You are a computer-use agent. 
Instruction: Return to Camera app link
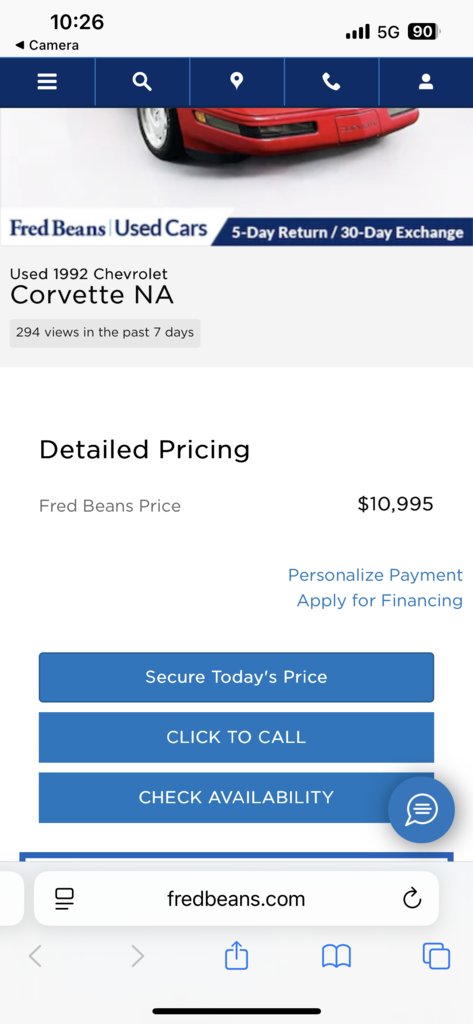pyautogui.click(x=46, y=45)
